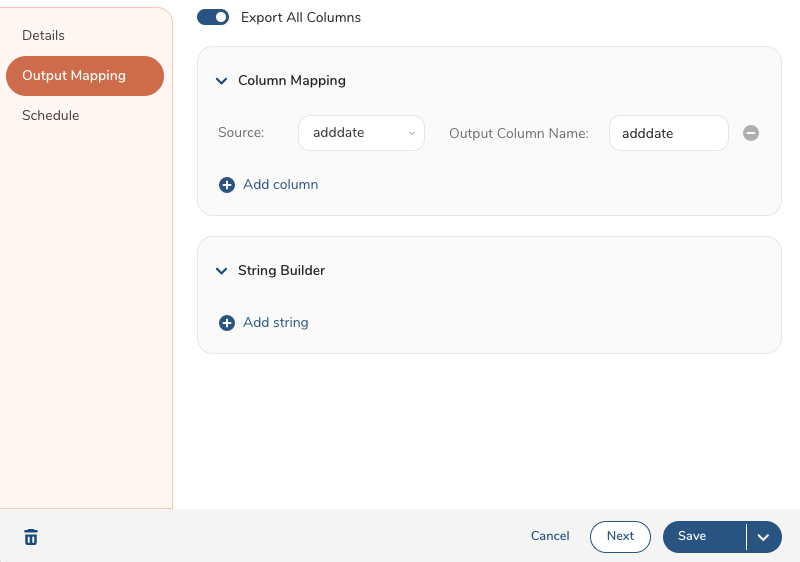Focus the Output Column Name field
The width and height of the screenshot is (800, 562).
coord(668,133)
